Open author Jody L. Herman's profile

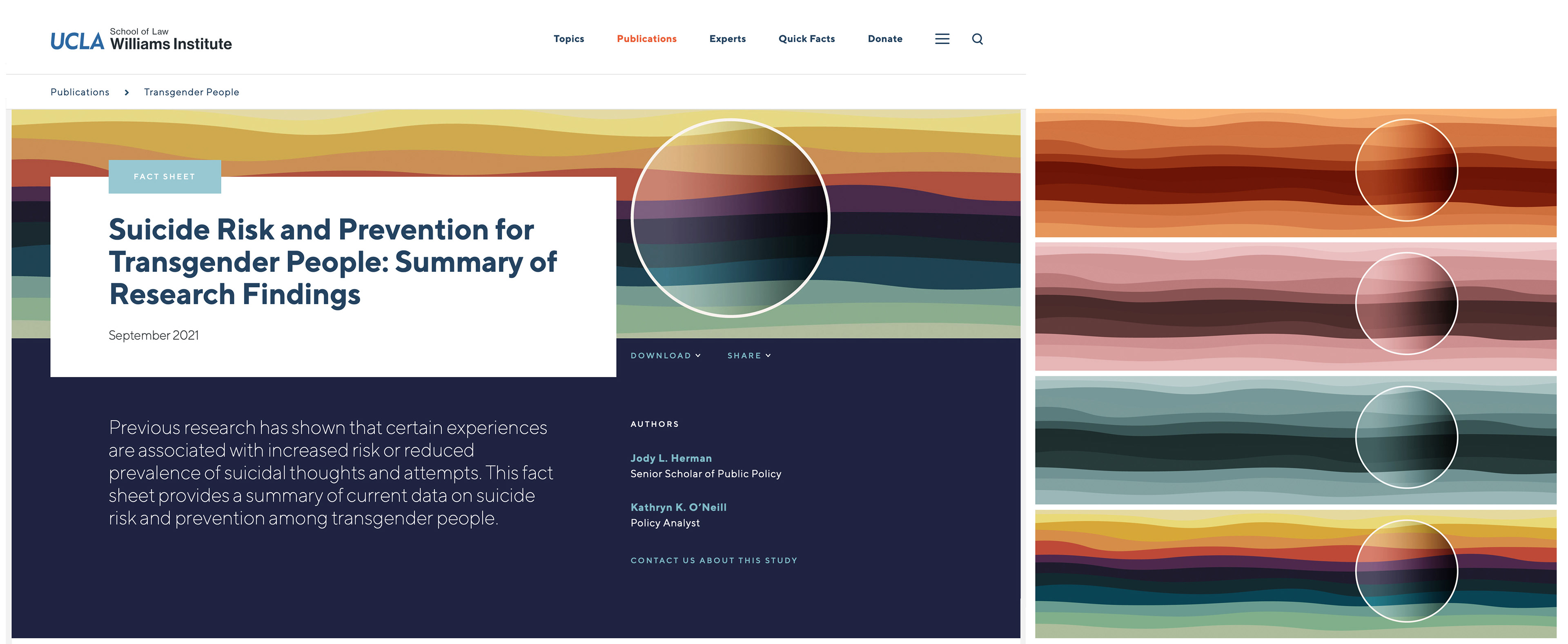670,458
